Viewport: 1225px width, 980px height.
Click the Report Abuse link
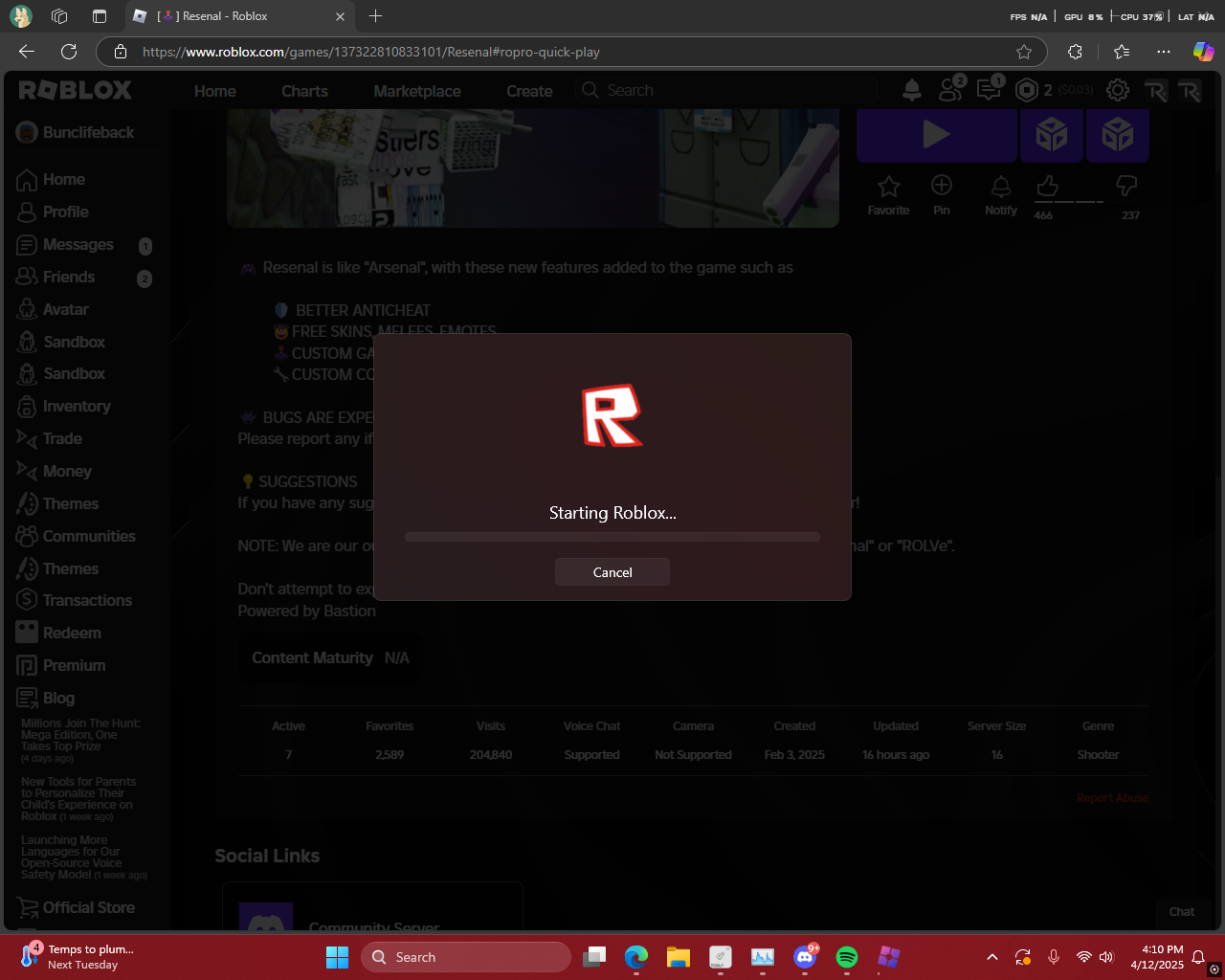tap(1112, 798)
